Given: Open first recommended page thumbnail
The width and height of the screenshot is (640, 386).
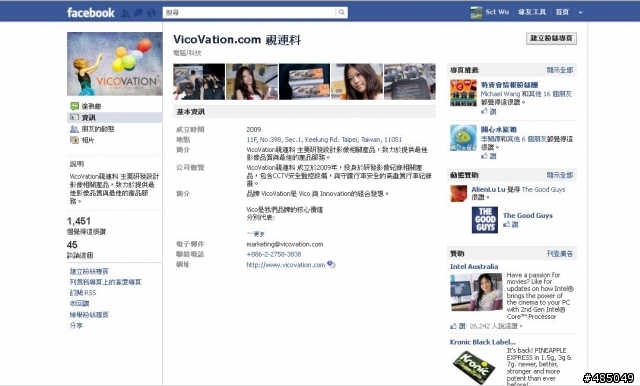Looking at the screenshot, I should coord(463,93).
